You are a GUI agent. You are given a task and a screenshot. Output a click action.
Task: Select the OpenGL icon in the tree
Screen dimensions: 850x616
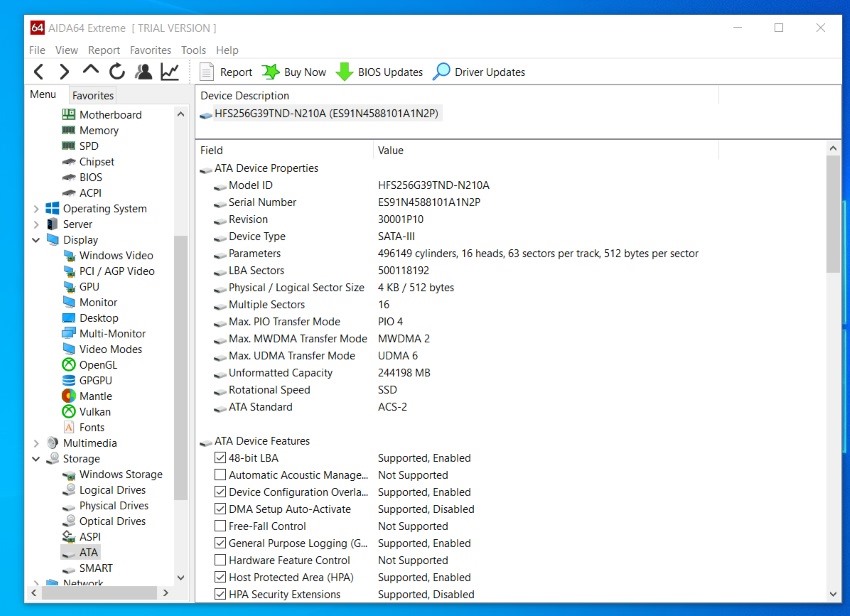pos(69,365)
